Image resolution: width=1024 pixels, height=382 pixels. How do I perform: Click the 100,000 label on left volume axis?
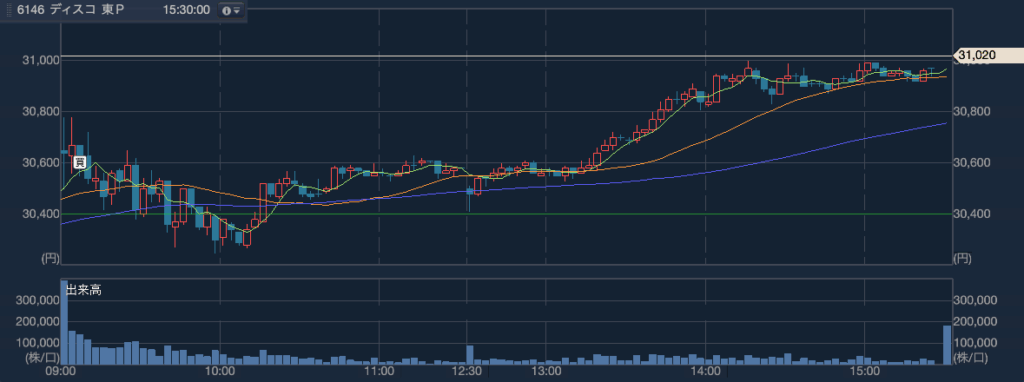tap(37, 343)
